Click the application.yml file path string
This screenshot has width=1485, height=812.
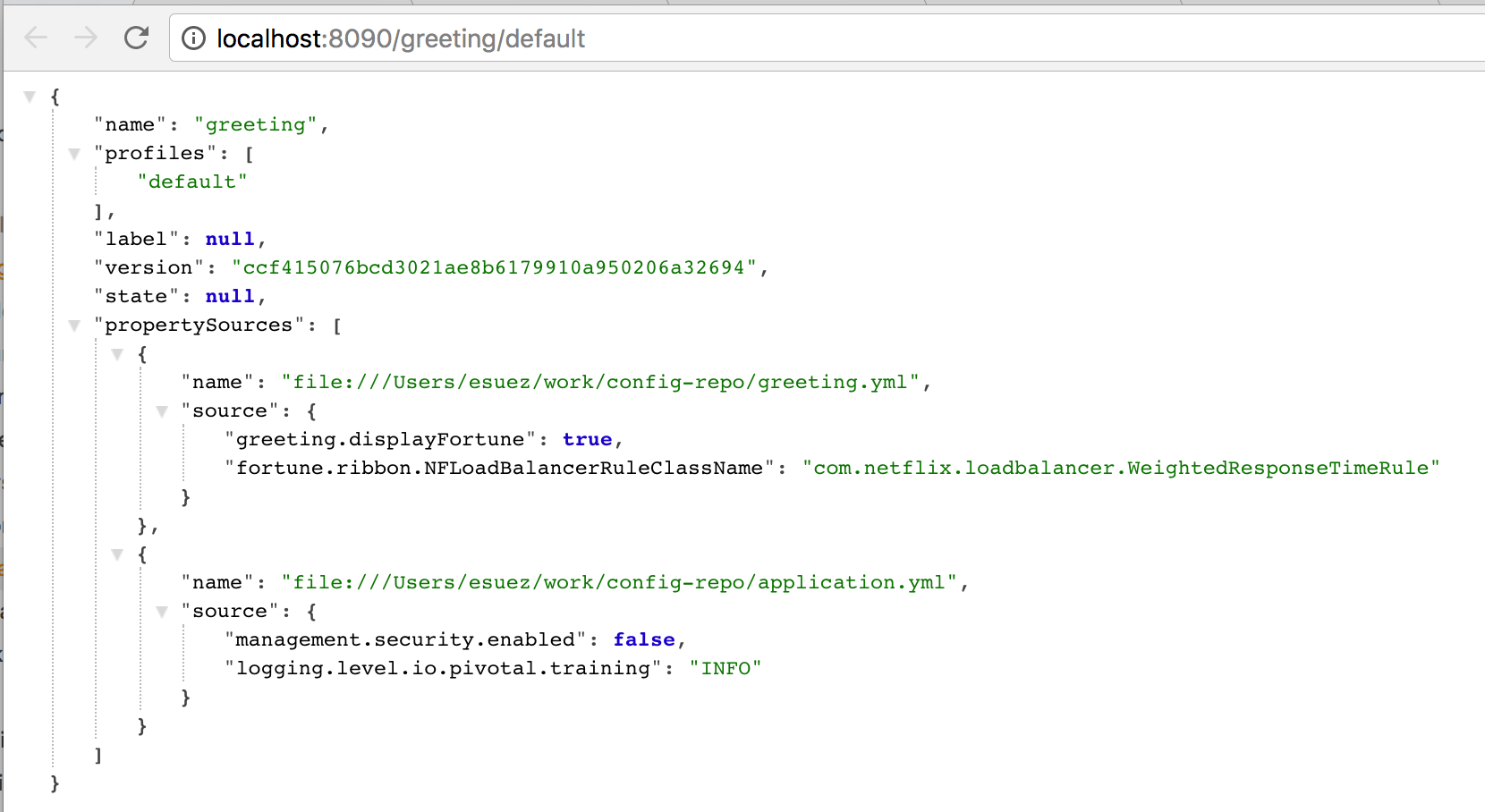[x=620, y=582]
